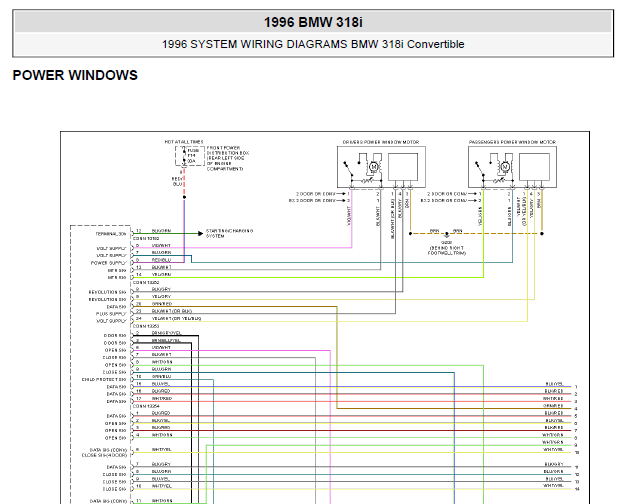Click the "(BEHIND RIGHT FOOTWELL TRIM)" note
This screenshot has width=636, height=504.
447,251
